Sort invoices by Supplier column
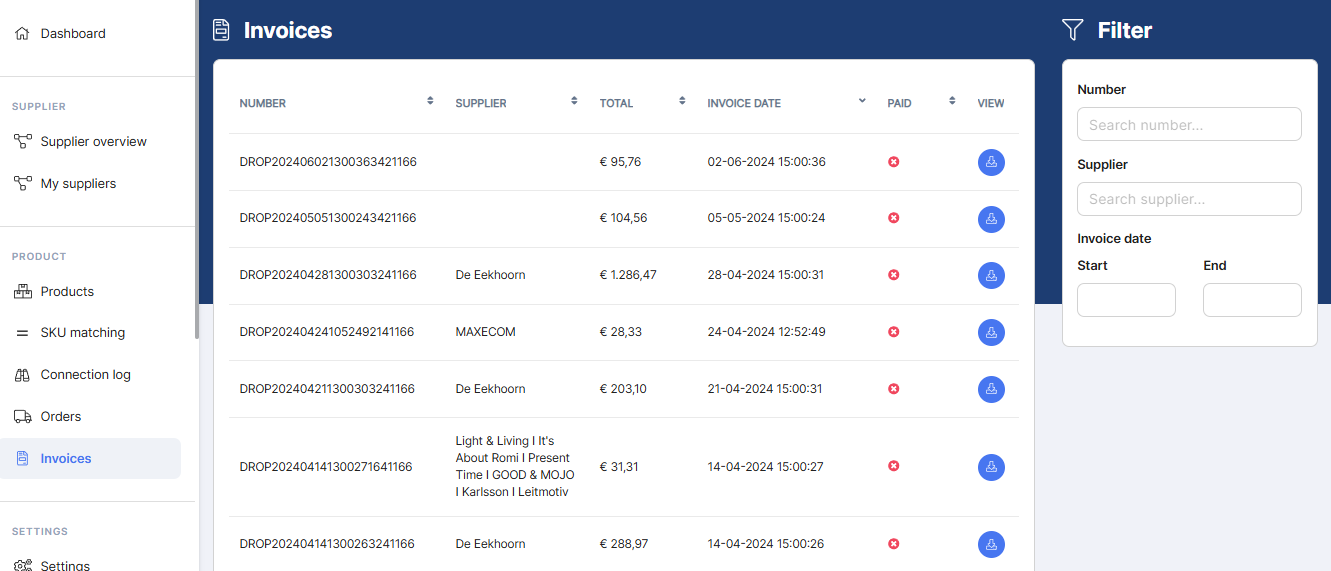The height and width of the screenshot is (571, 1331). coord(574,101)
